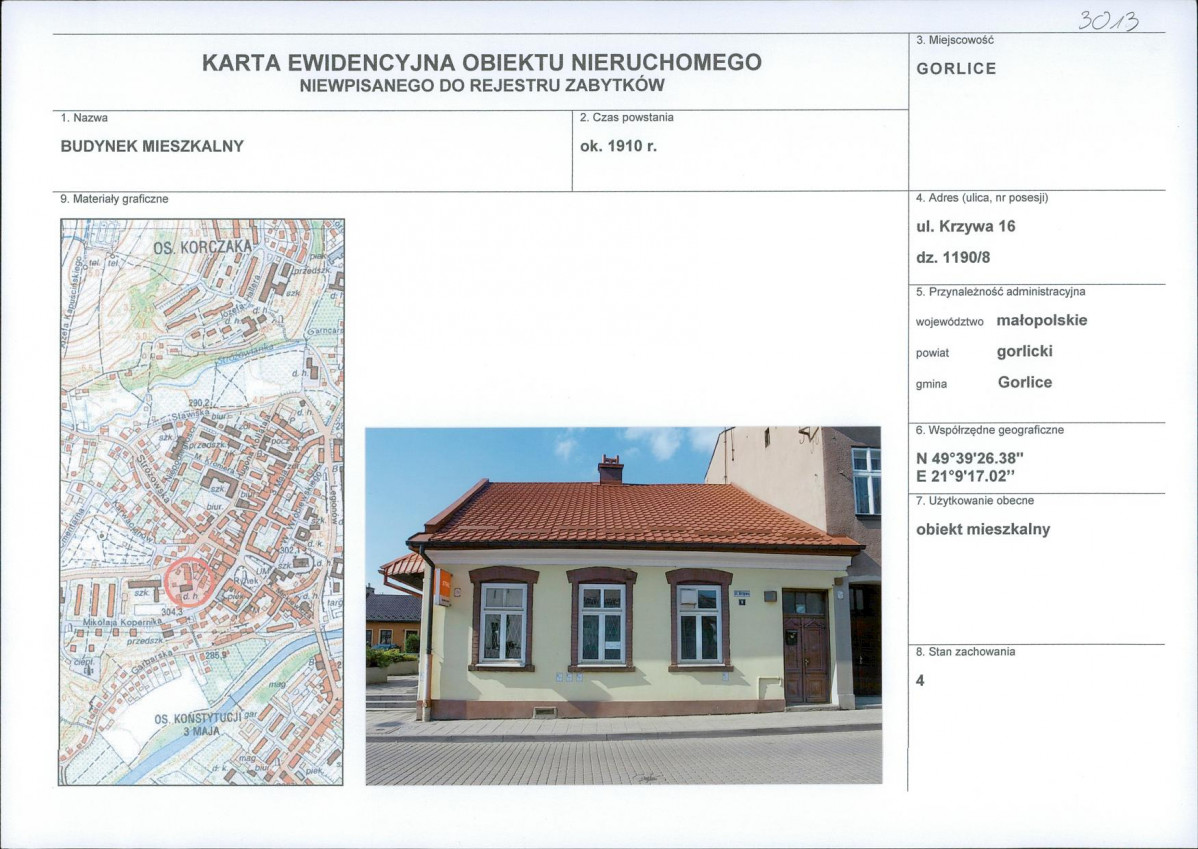Click the orange sign on the building corner
Viewport: 1198px width, 849px height.
(x=442, y=588)
